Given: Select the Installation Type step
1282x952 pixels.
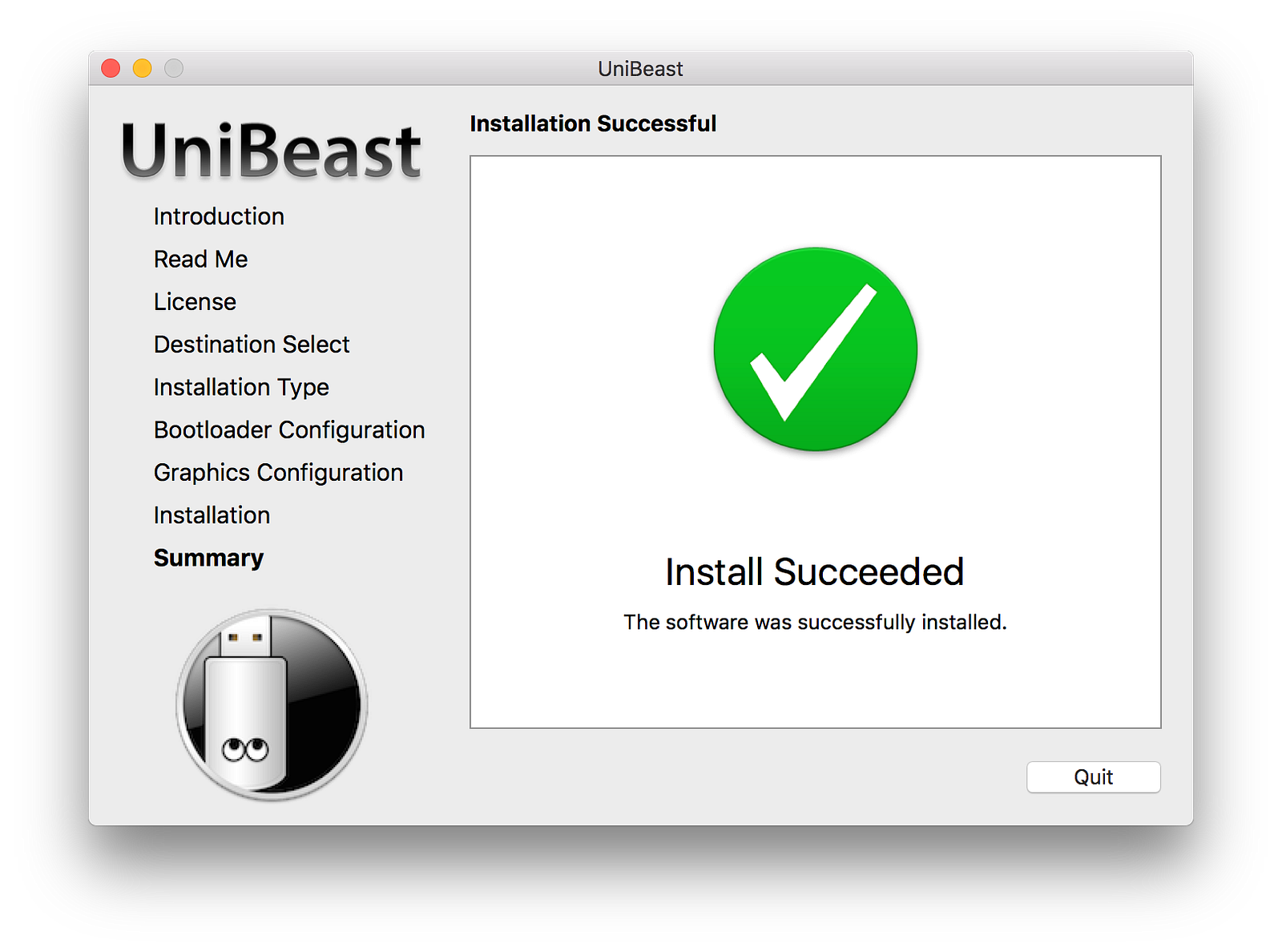Looking at the screenshot, I should (241, 387).
